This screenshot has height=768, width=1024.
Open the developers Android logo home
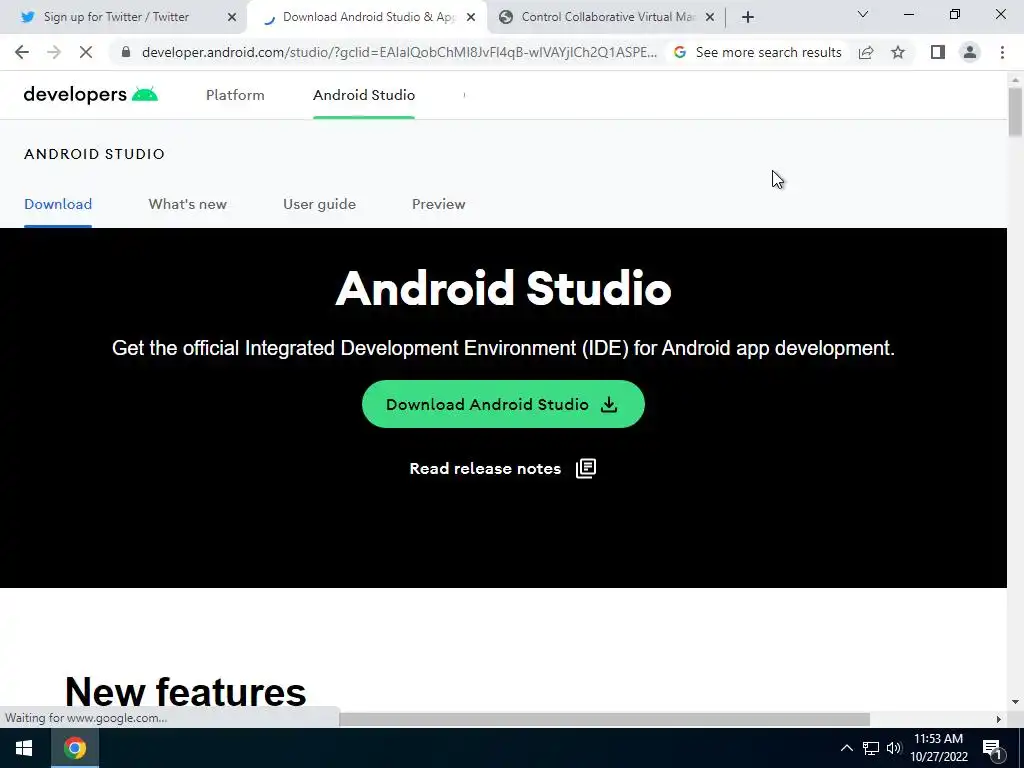(x=91, y=95)
